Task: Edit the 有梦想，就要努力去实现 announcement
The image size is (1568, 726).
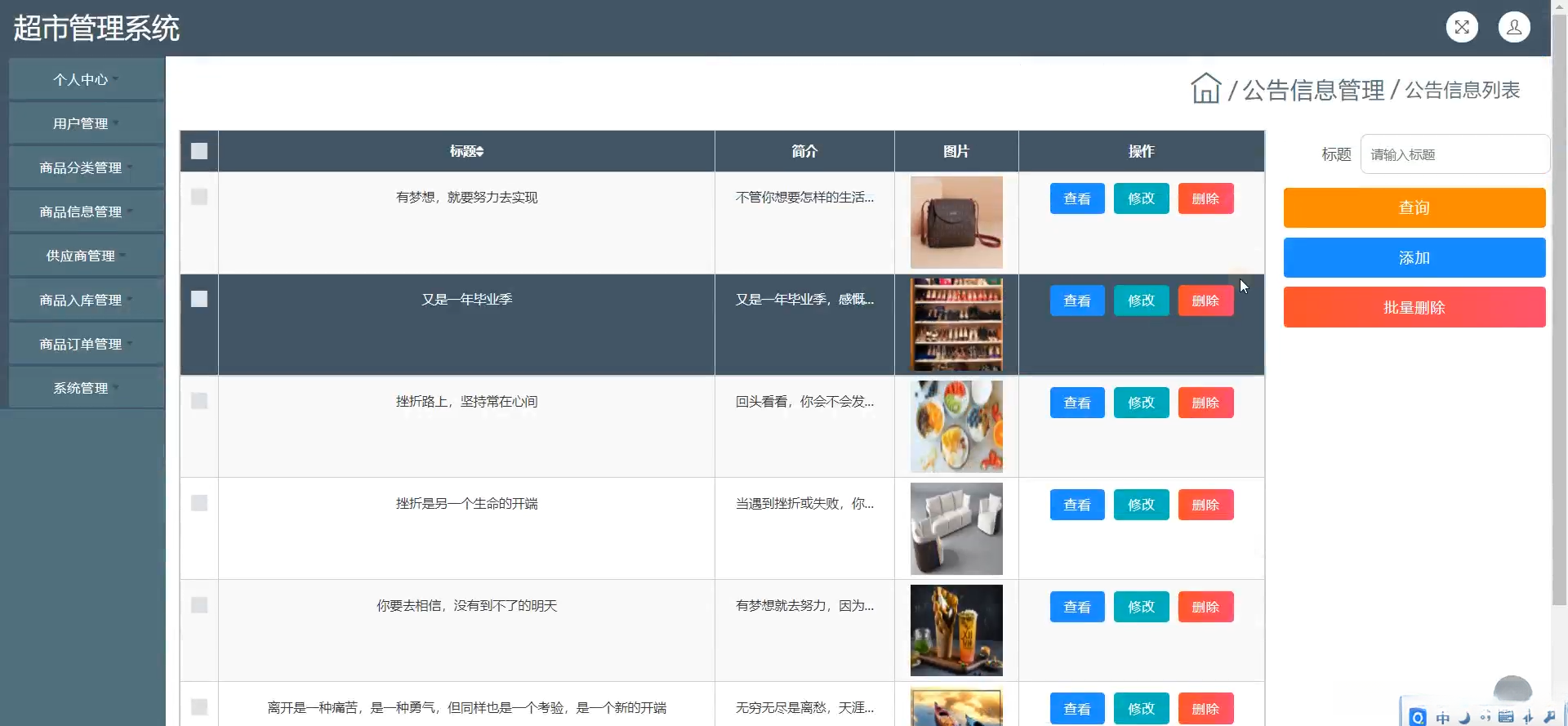Action: [x=1142, y=198]
